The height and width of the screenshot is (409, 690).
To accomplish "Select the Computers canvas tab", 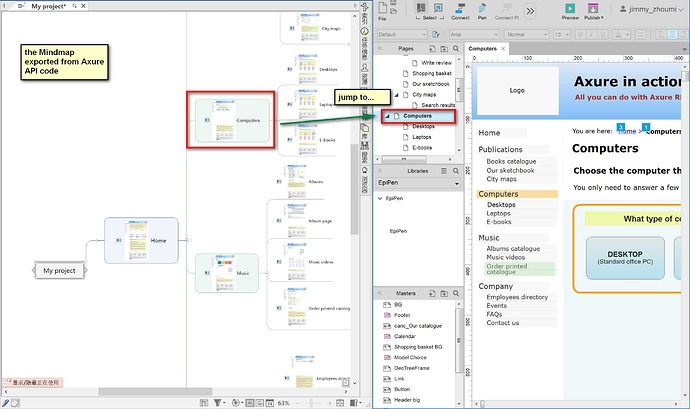I will (x=482, y=48).
